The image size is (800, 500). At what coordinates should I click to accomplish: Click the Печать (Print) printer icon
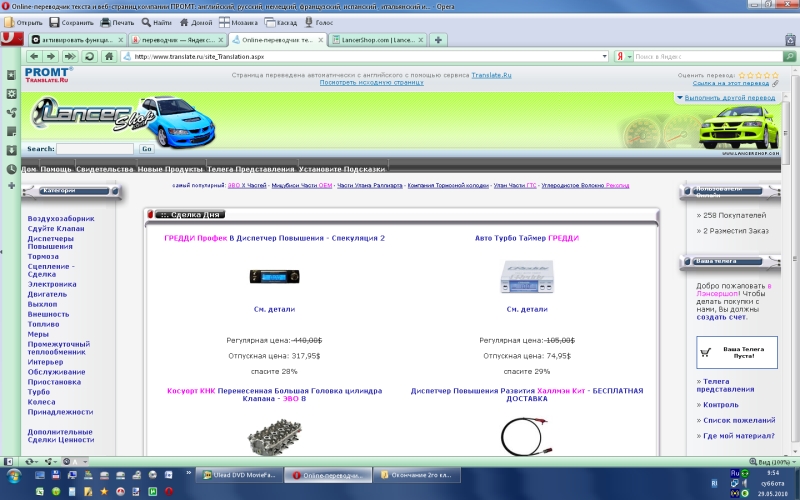(105, 22)
